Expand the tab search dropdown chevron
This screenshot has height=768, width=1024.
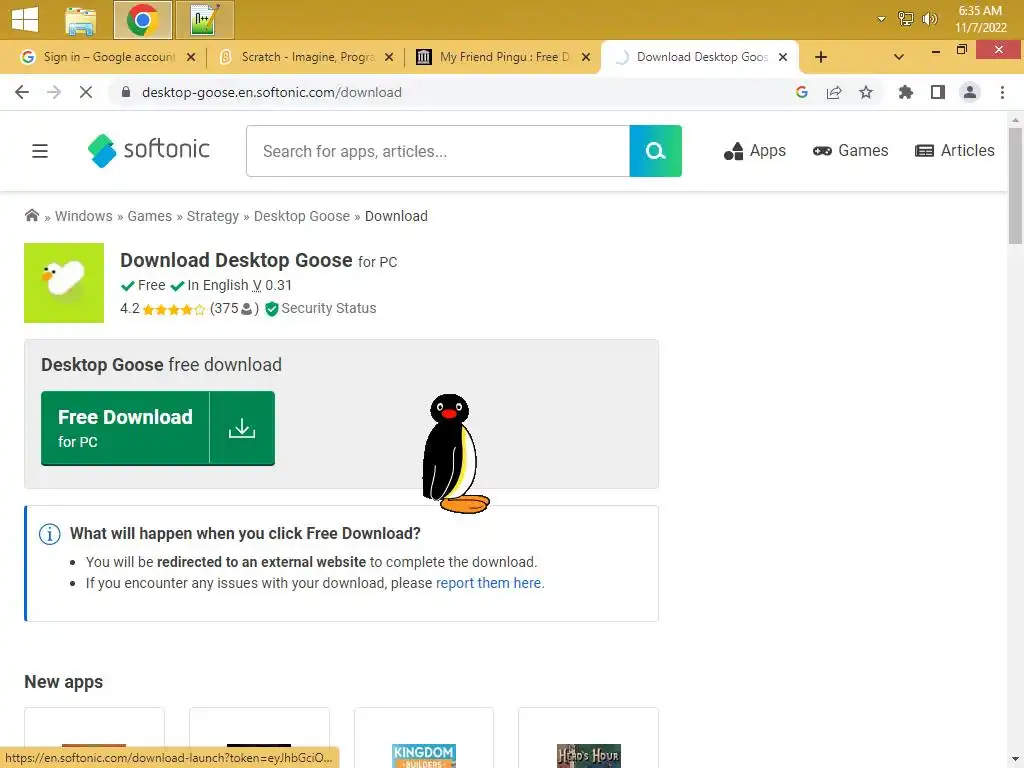click(x=899, y=57)
